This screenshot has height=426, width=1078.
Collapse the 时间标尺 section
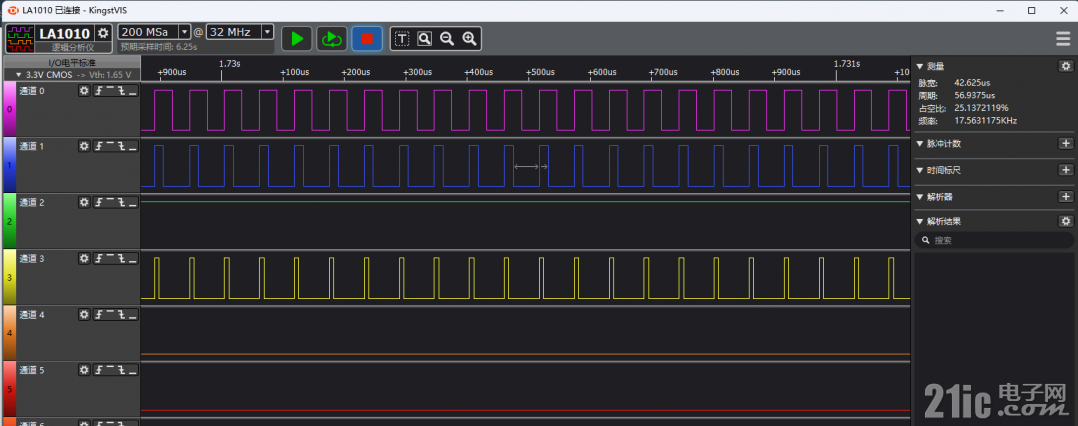coord(920,170)
